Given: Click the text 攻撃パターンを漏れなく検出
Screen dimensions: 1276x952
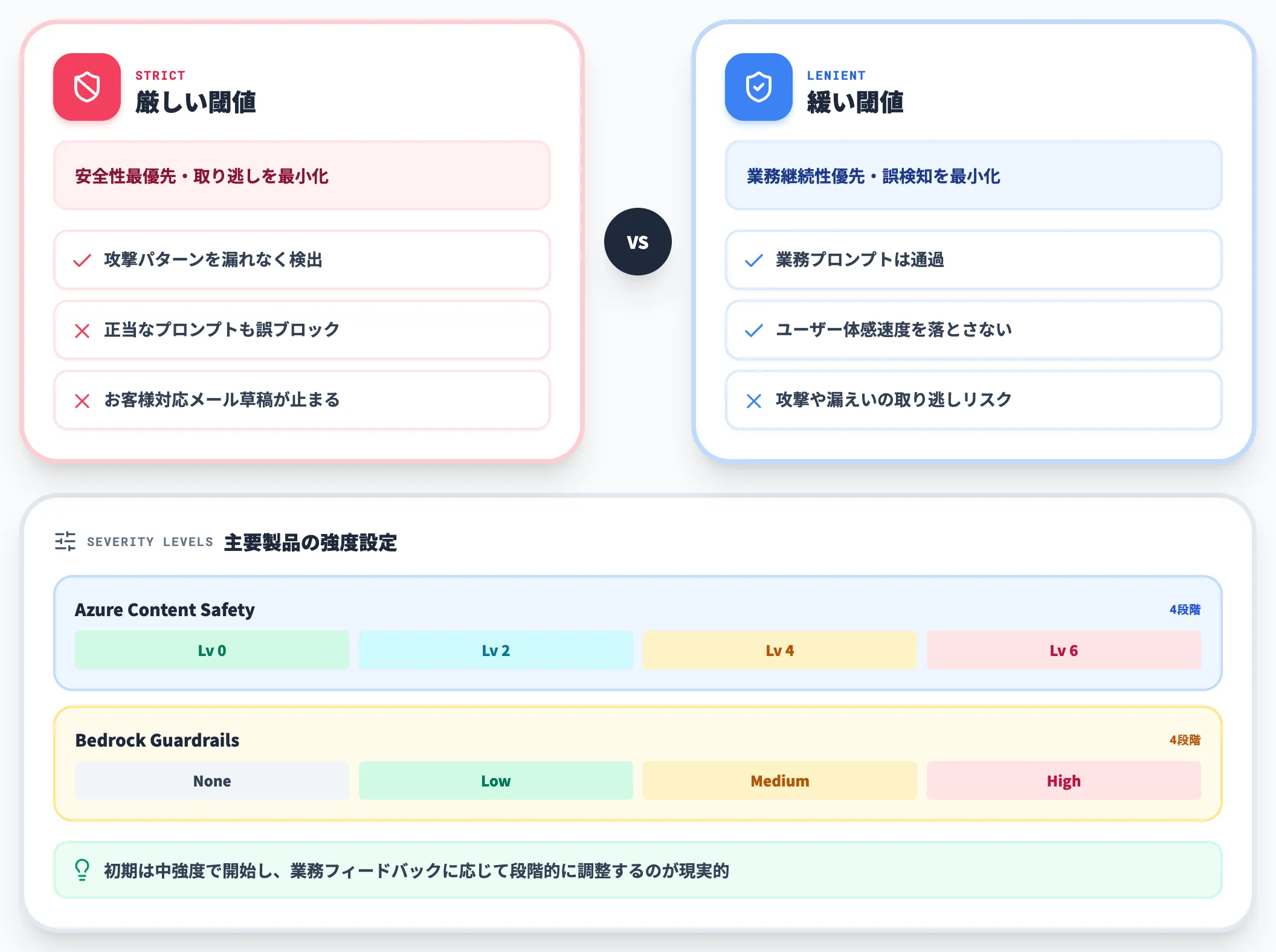Looking at the screenshot, I should click(x=213, y=260).
